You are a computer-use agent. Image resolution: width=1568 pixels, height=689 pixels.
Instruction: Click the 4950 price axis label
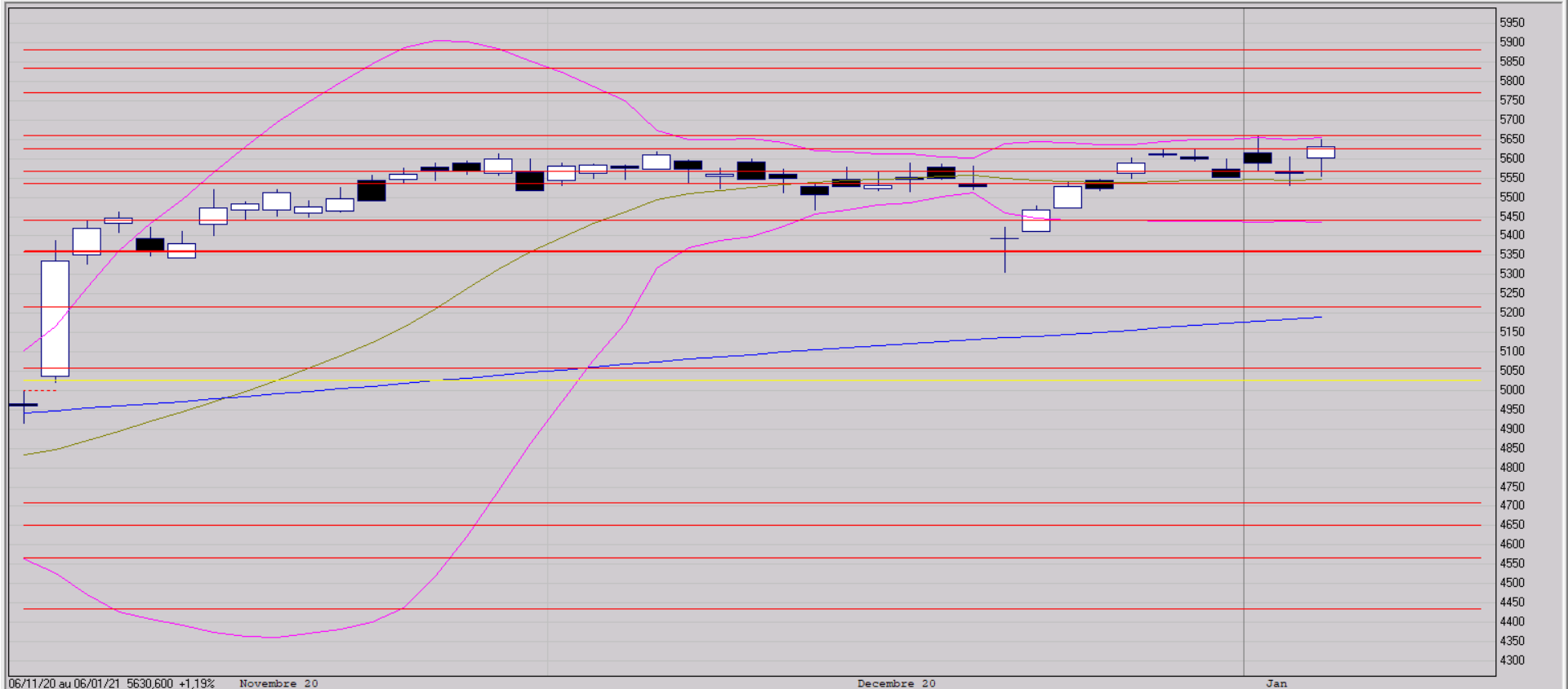click(1512, 410)
